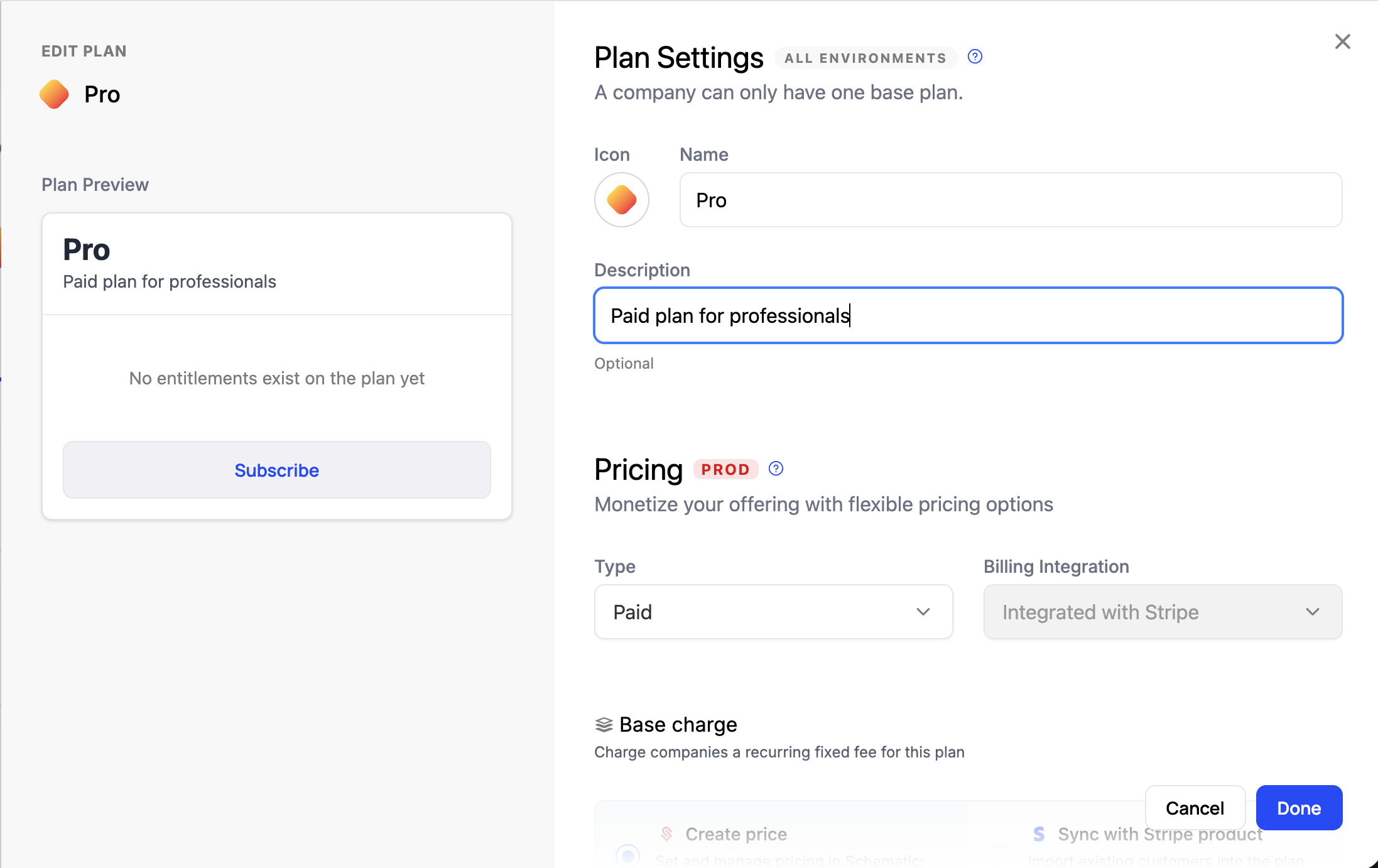Focus the Name field containing Pro
1378x868 pixels.
coord(1010,200)
